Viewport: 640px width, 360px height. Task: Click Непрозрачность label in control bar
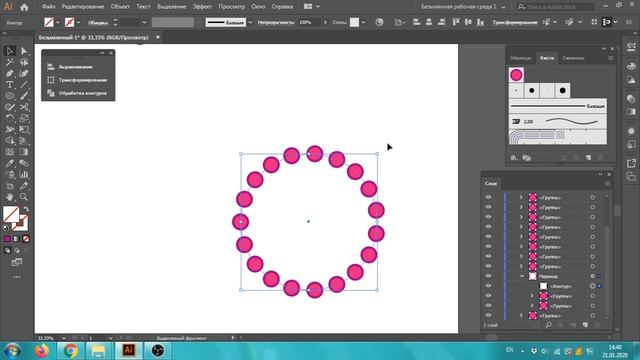point(276,22)
